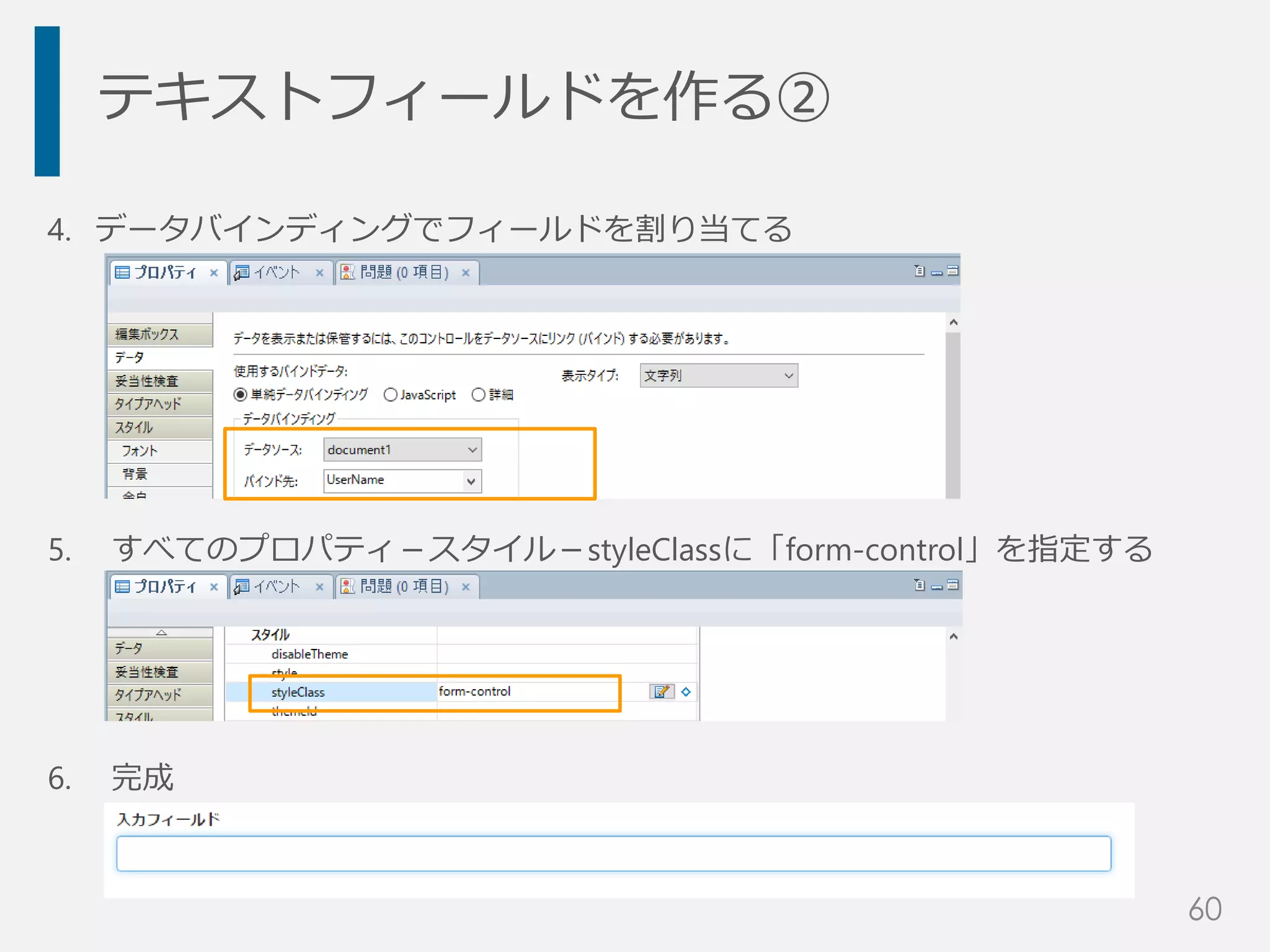Close the upper プロパティ tab with its x icon
This screenshot has width=1270, height=952.
coord(214,273)
